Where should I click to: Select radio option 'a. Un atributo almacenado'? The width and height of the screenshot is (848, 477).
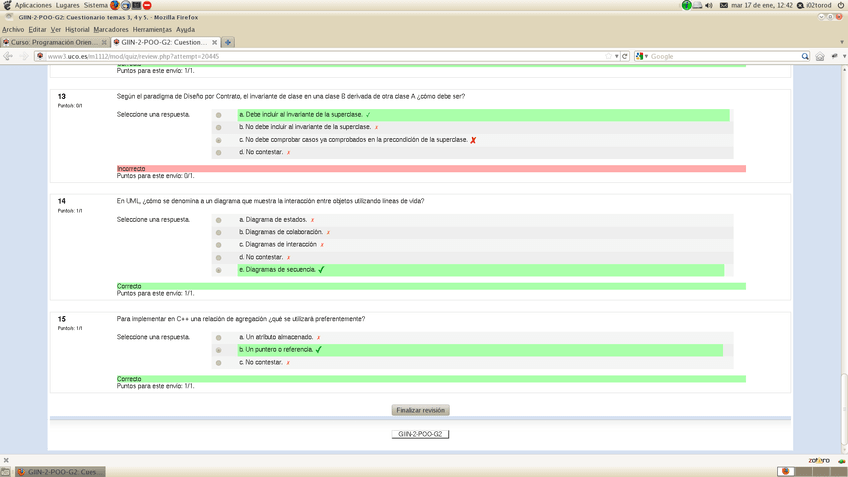point(219,338)
